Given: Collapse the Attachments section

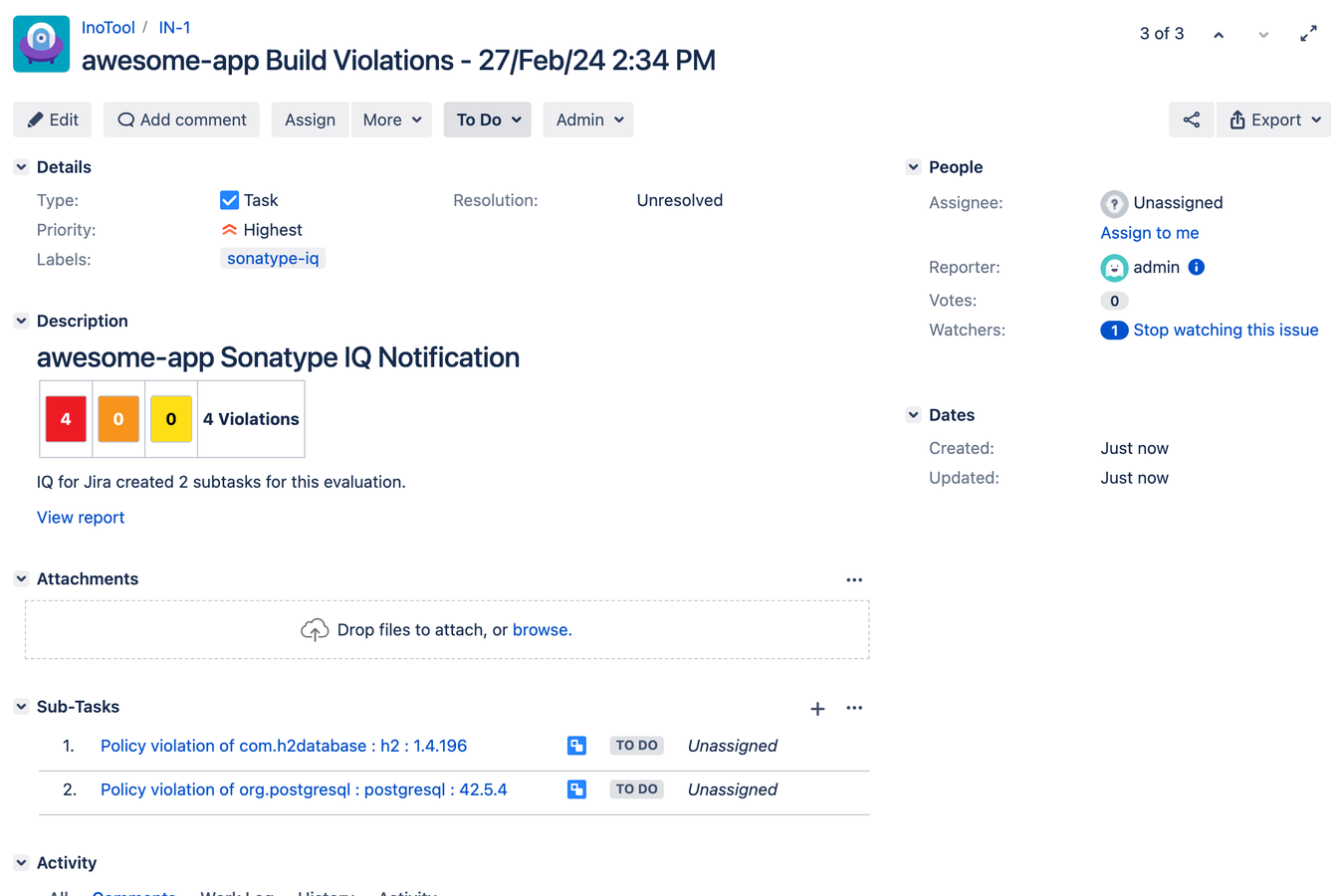Looking at the screenshot, I should click(21, 578).
